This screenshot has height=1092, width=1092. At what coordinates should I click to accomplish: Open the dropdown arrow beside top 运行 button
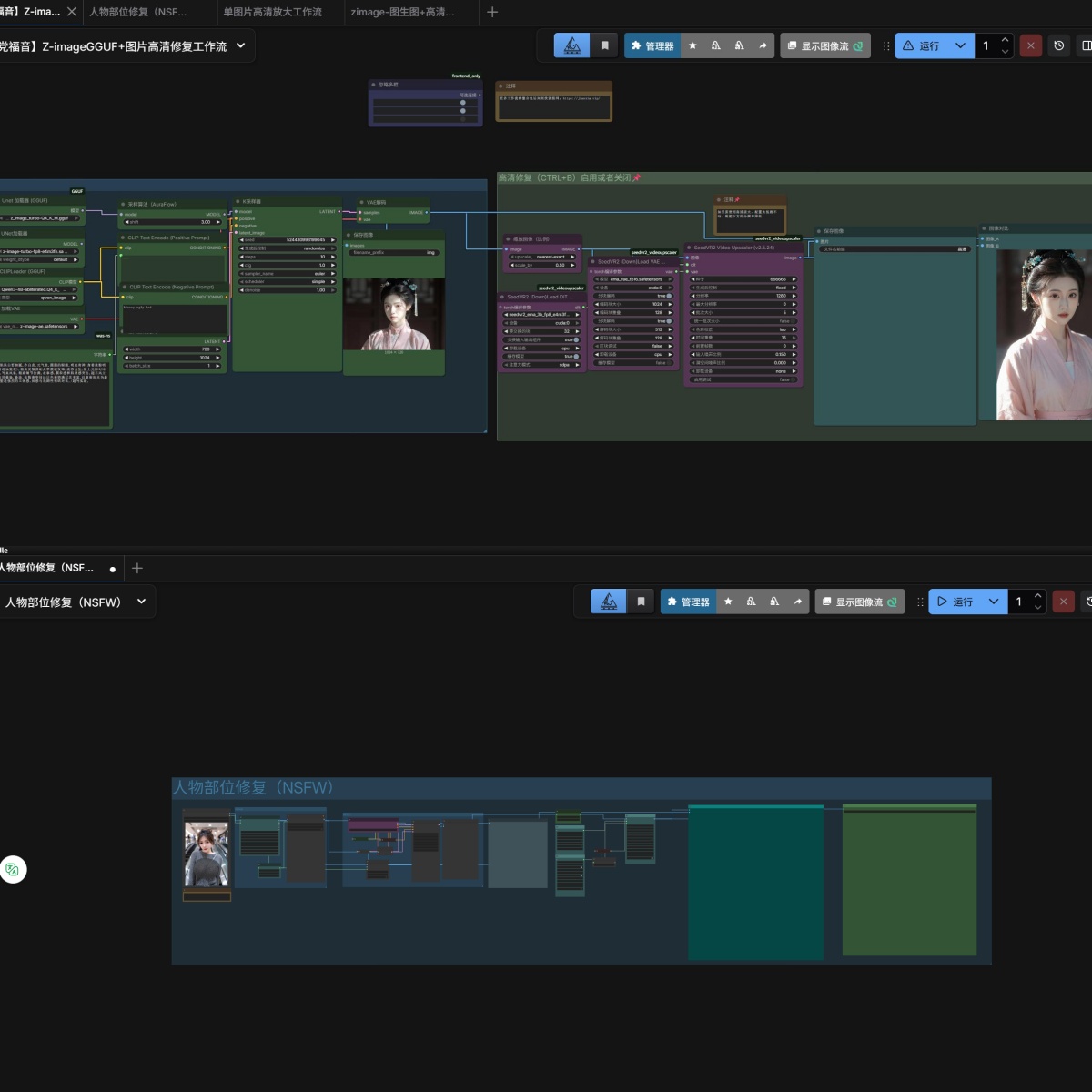(960, 45)
